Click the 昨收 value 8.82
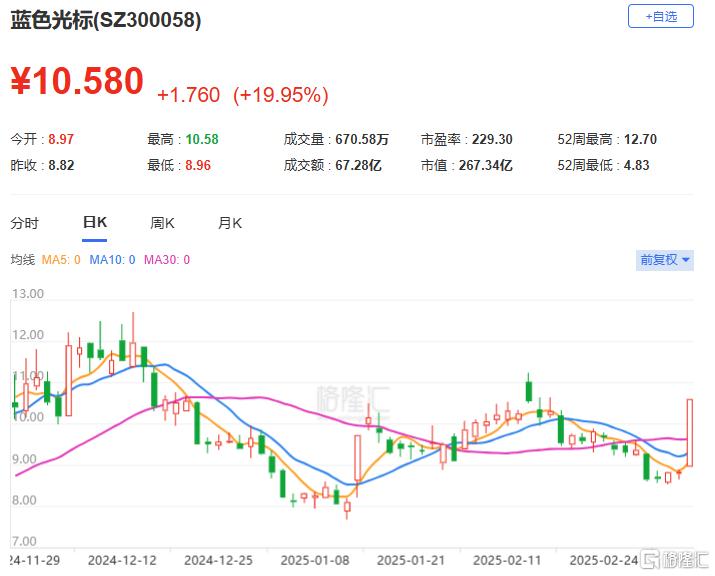This screenshot has width=715, height=576. [61, 165]
